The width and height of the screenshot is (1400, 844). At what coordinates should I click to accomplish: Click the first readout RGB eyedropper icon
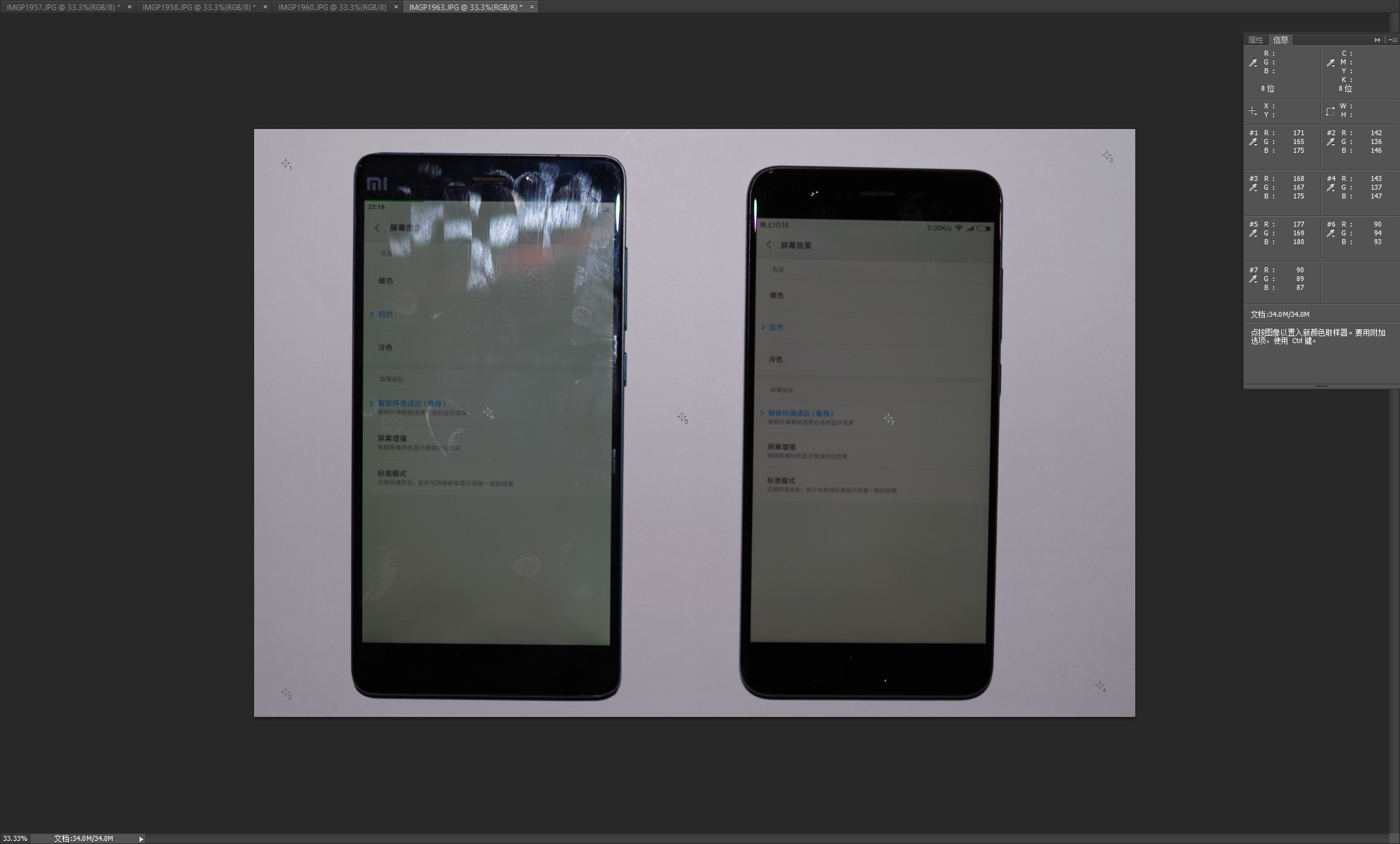1253,63
